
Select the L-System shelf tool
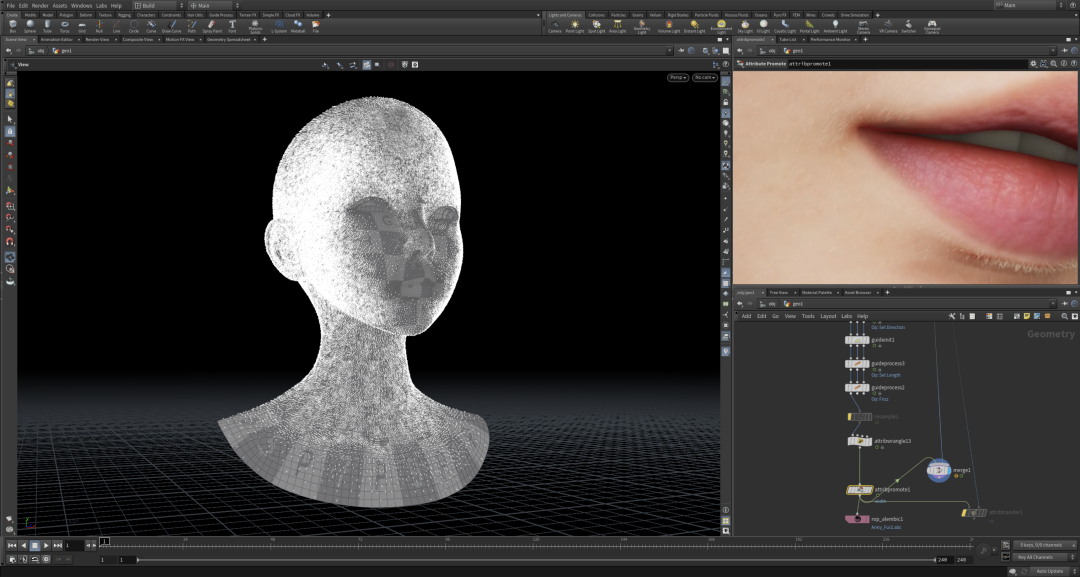click(x=279, y=26)
